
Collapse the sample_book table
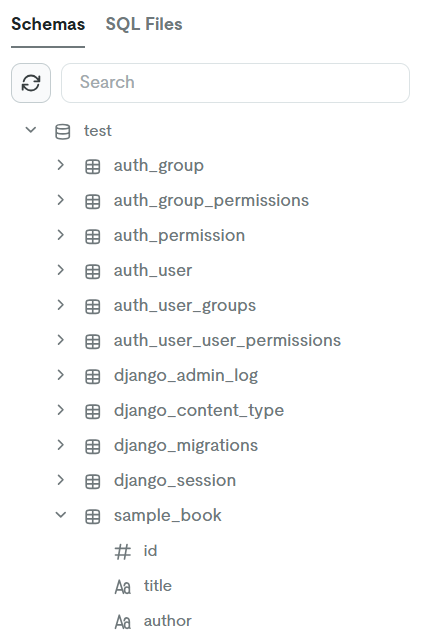(61, 515)
